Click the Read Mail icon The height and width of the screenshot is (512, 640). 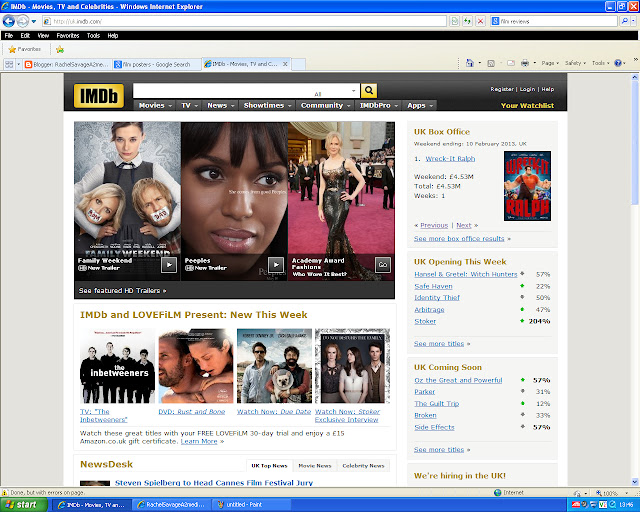[x=511, y=63]
